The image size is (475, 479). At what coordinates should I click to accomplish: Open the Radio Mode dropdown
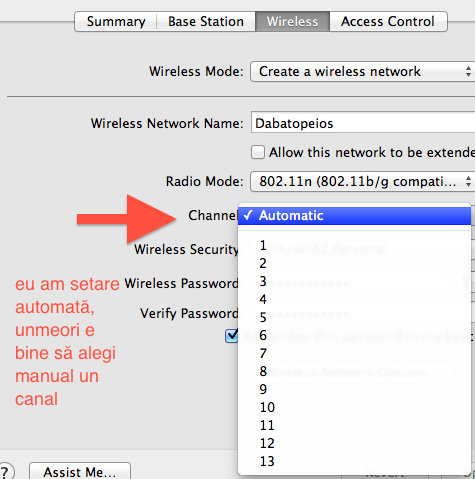[363, 182]
